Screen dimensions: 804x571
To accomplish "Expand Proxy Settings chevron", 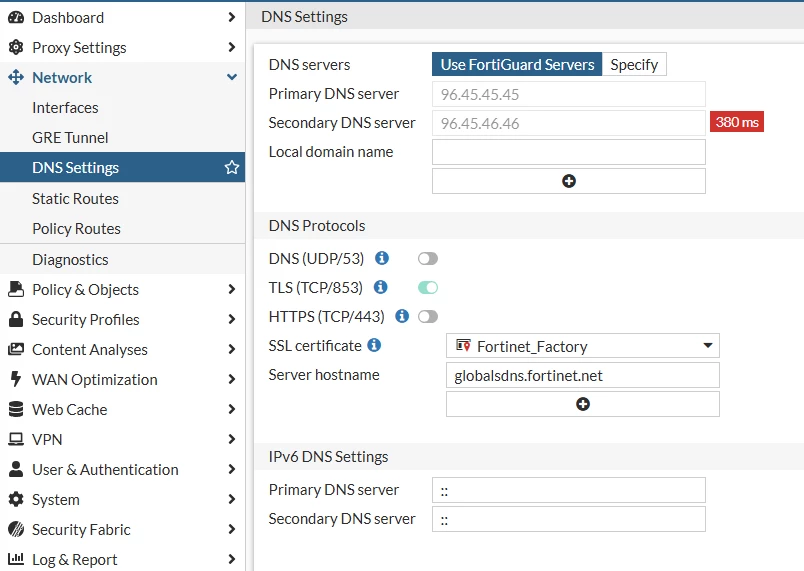I will click(232, 47).
